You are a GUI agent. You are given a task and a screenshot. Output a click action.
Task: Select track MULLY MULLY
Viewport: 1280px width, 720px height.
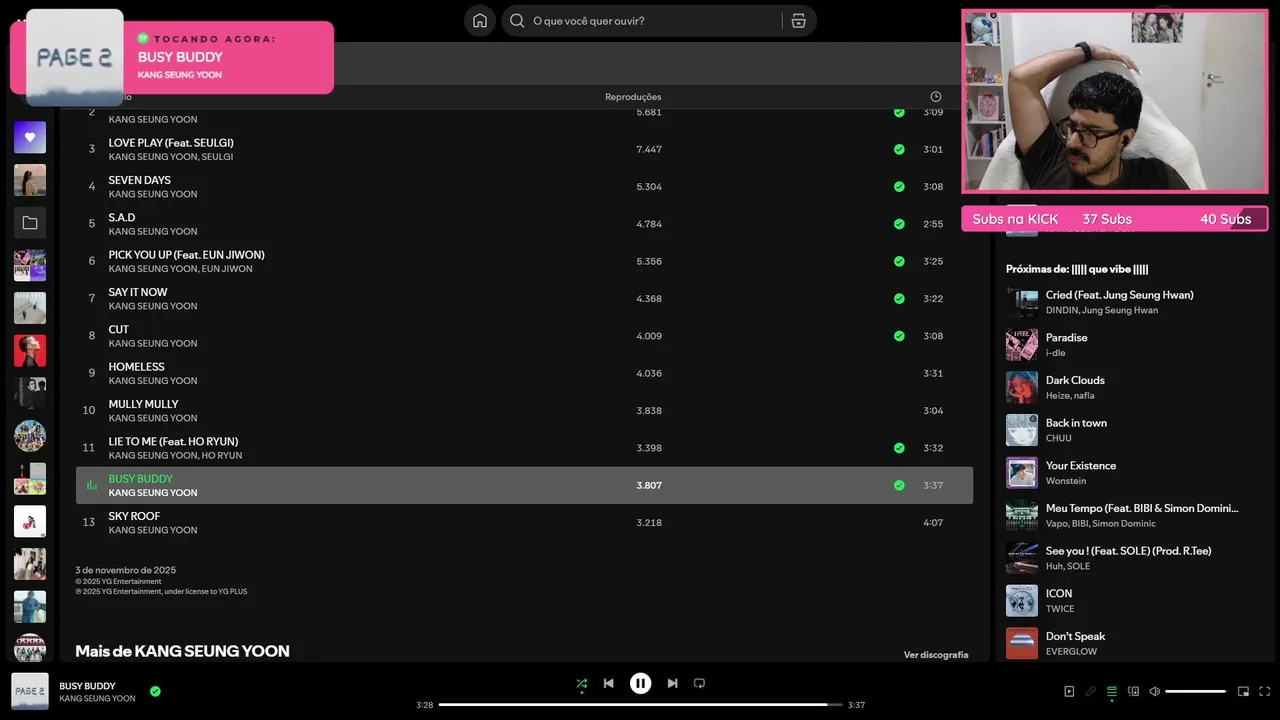(x=524, y=411)
